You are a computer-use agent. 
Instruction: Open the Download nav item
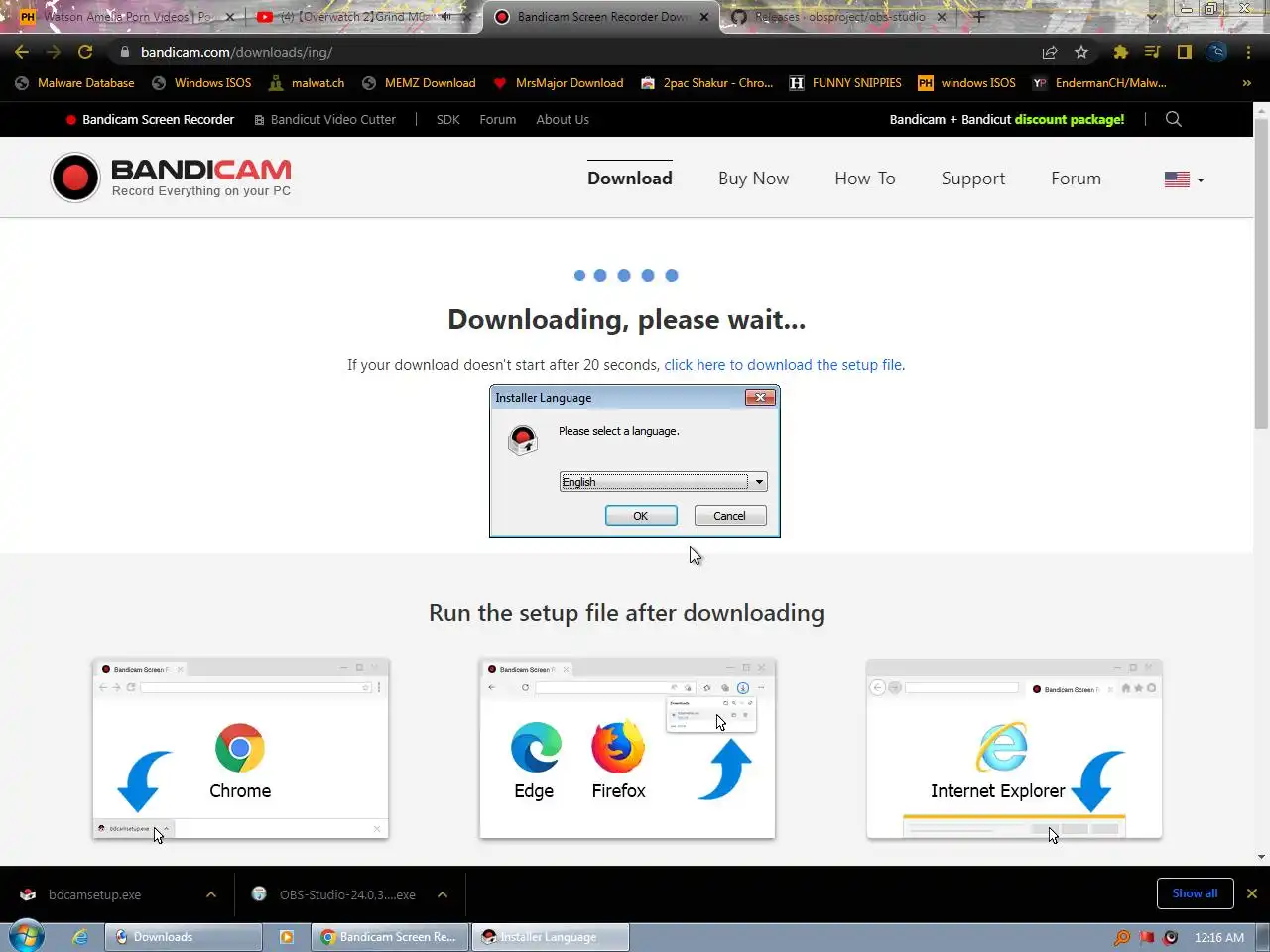pyautogui.click(x=630, y=178)
